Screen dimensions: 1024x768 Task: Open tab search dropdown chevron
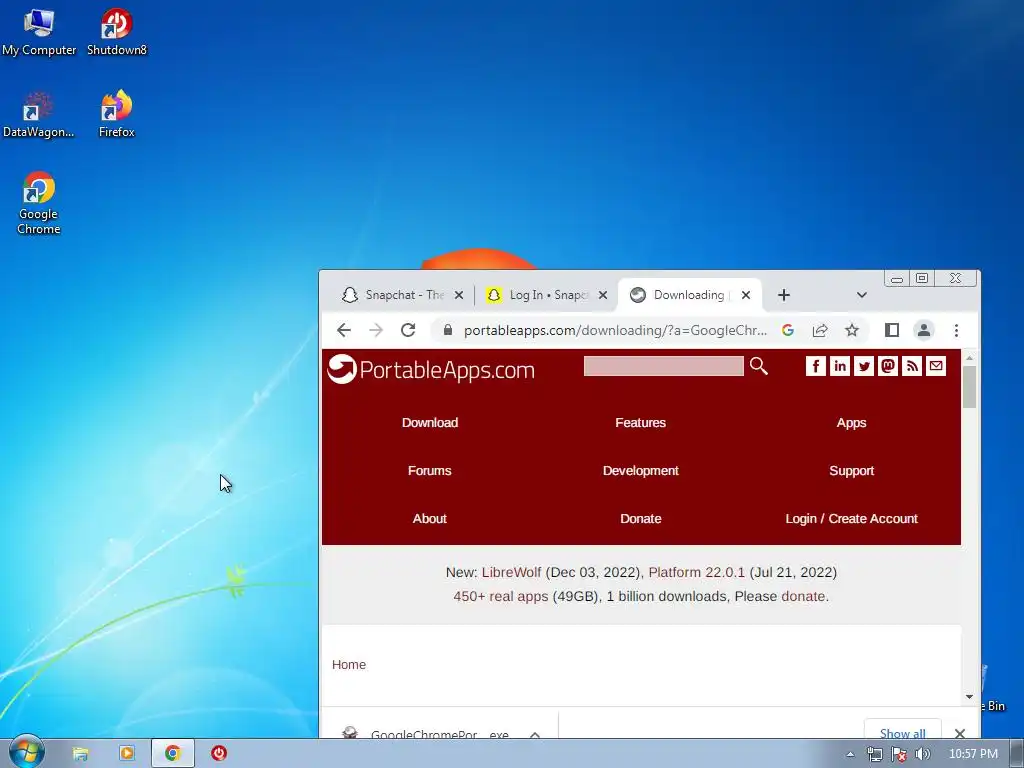point(861,295)
